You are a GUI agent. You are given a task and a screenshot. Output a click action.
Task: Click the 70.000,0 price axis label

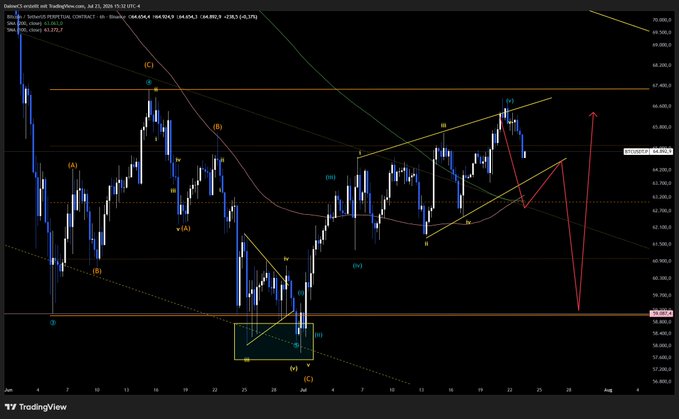click(x=662, y=20)
